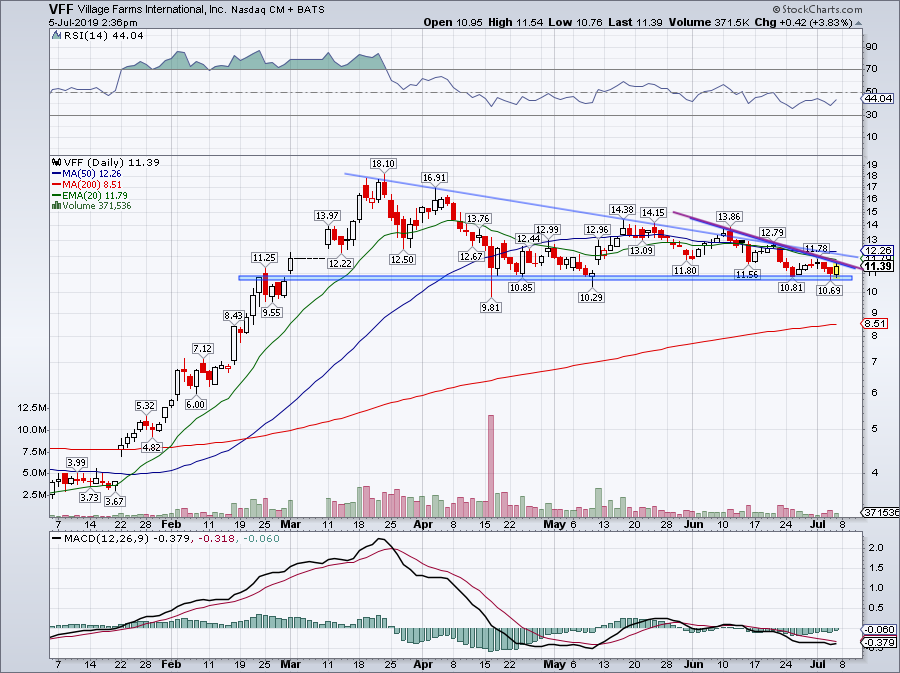Click the 5-Jul-2019 2:36pm timestamp
The image size is (900, 673).
click(x=93, y=23)
